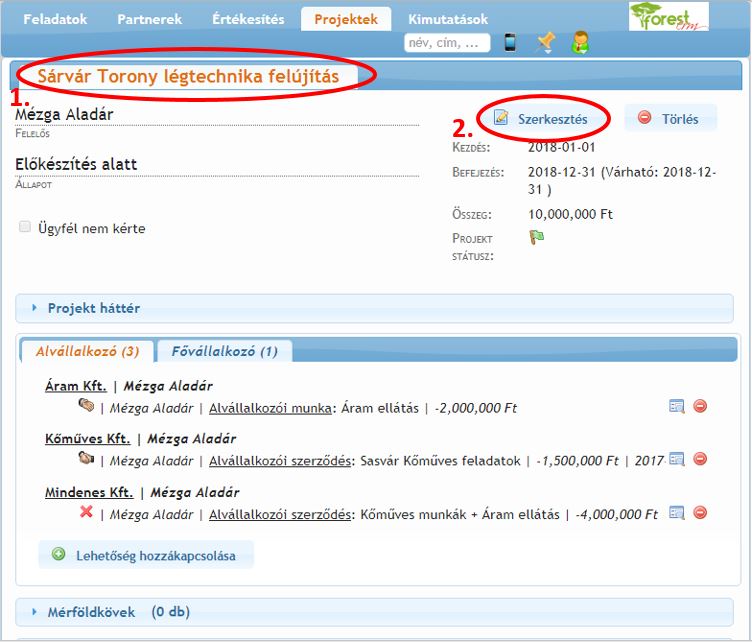Open the user profile icon menu
The image size is (752, 642).
[x=580, y=43]
